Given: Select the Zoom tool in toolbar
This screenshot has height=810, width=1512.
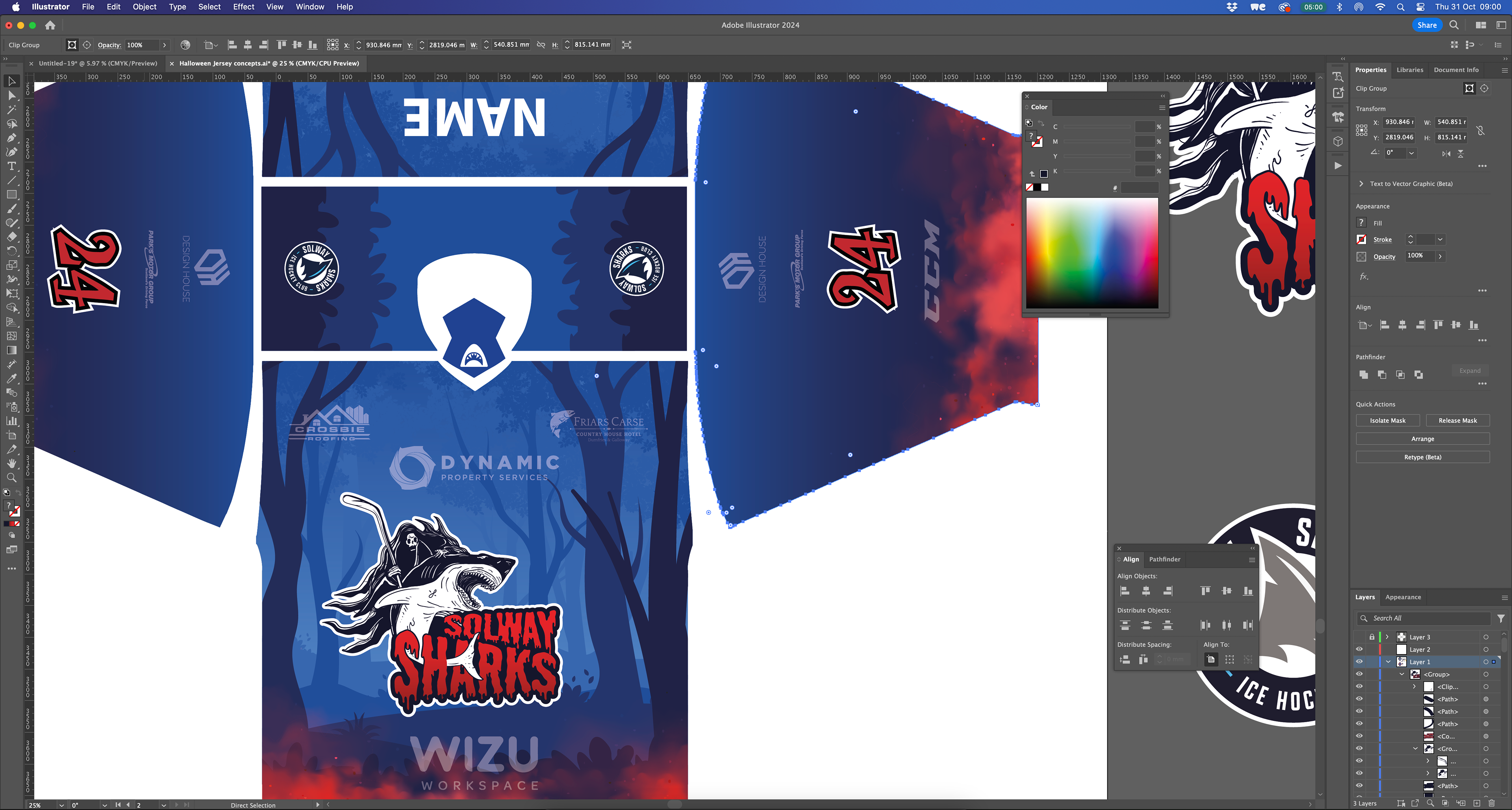Looking at the screenshot, I should pos(11,477).
